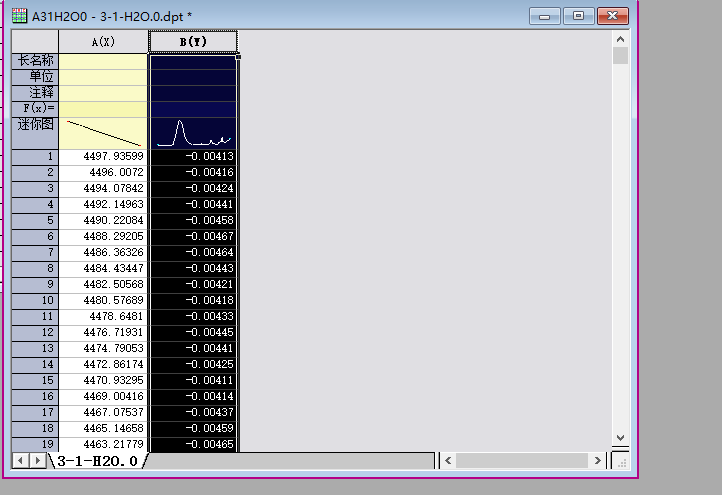Click horizontal scrollbar right arrow
This screenshot has width=722, height=495.
(x=598, y=461)
